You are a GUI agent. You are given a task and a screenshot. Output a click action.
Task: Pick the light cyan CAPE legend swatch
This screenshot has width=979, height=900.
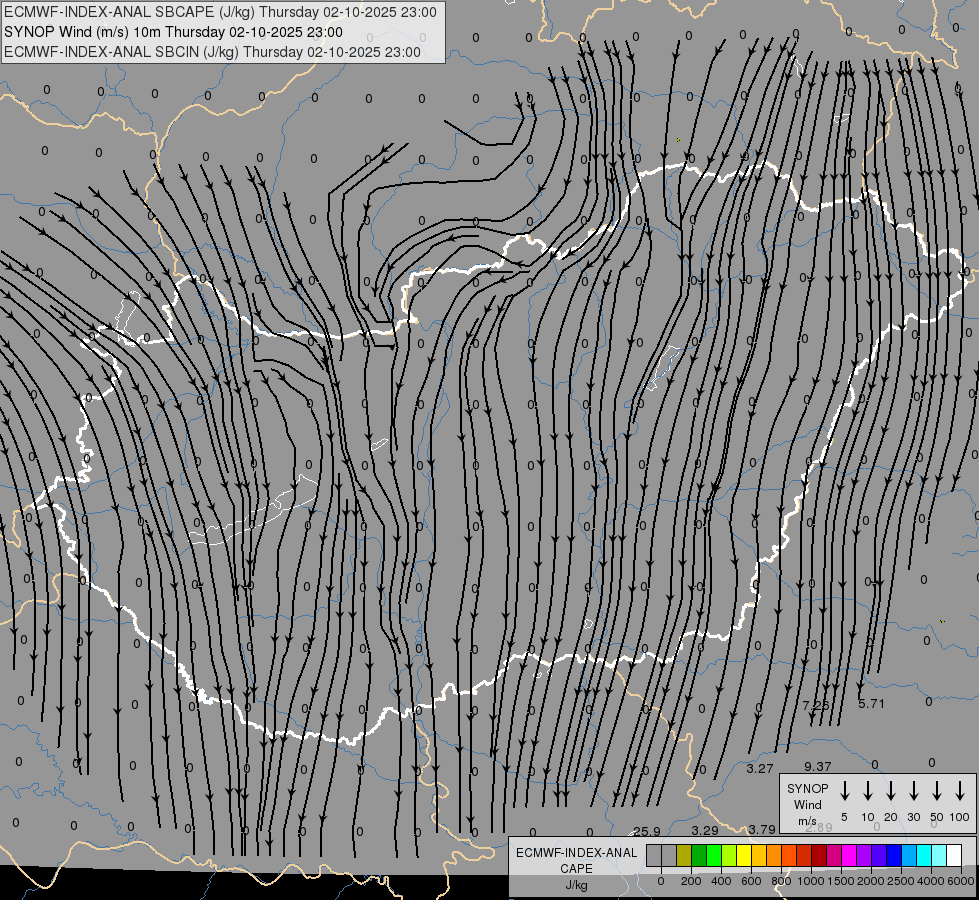coord(938,855)
